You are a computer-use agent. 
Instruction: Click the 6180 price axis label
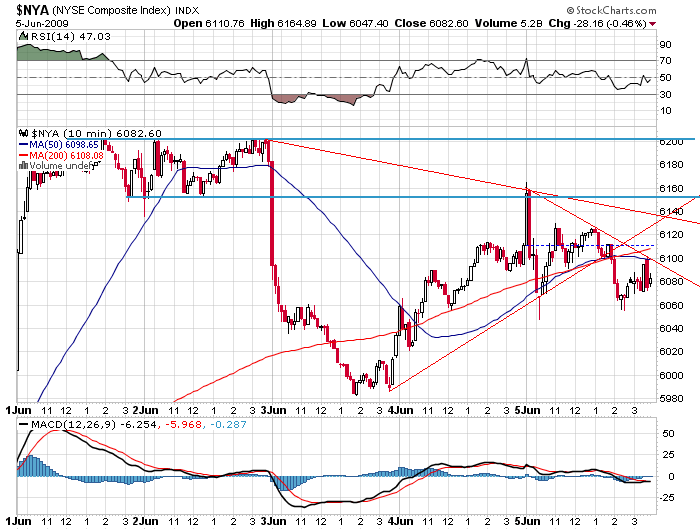tap(671, 164)
